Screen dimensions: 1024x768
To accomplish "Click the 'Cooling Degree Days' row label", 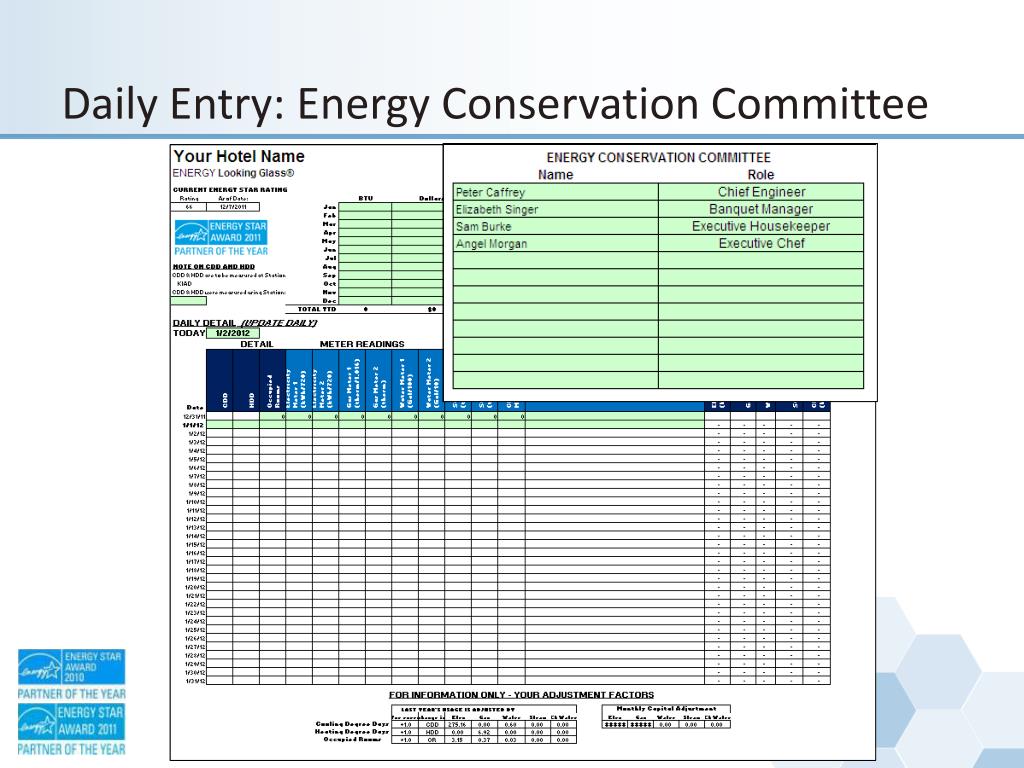I will click(352, 724).
